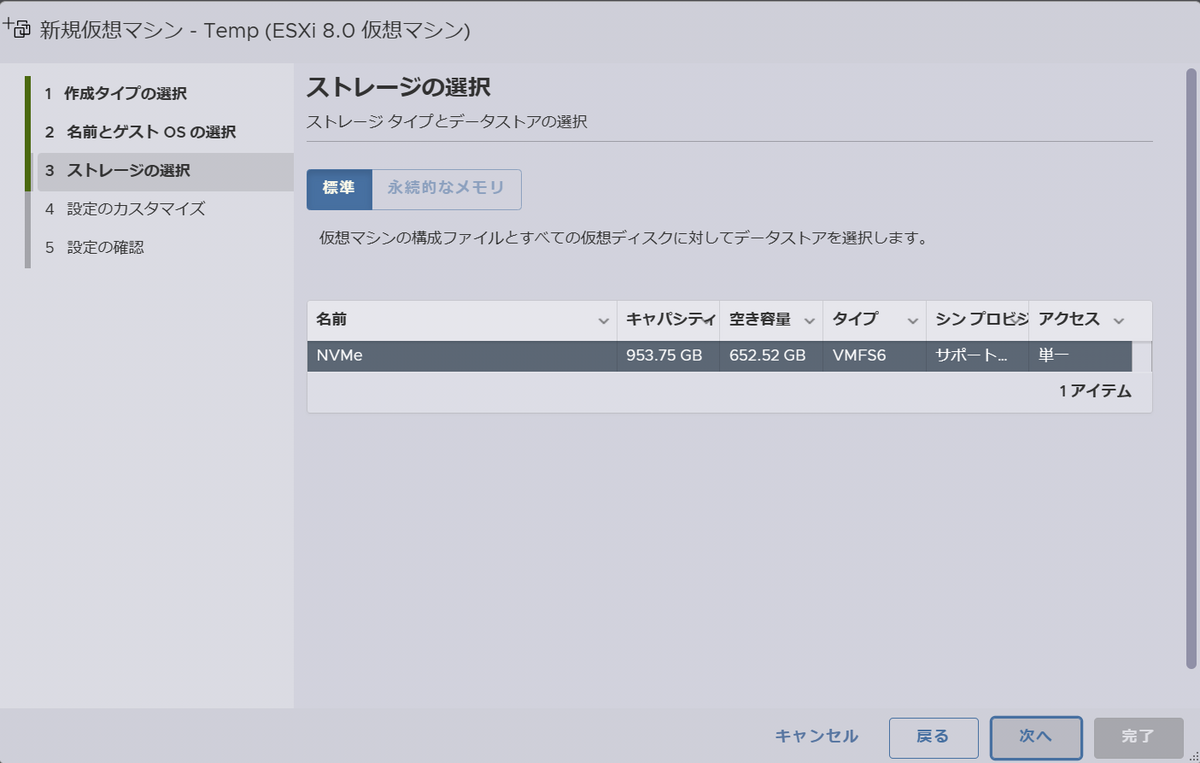Click the dialog vertical scrollbar

coord(1190,368)
